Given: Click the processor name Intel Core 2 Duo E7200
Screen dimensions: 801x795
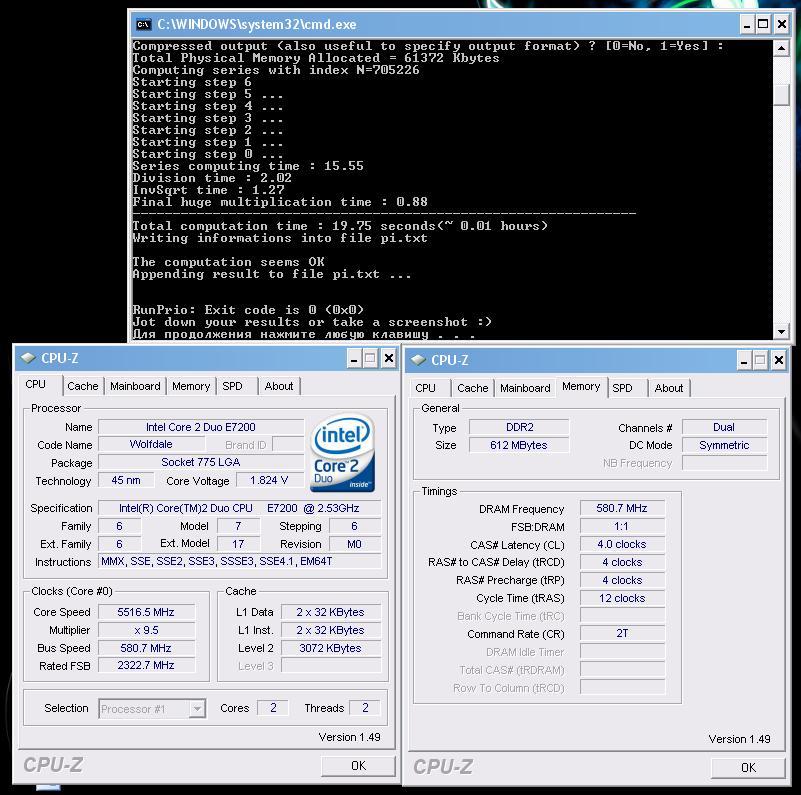Looking at the screenshot, I should tap(201, 427).
